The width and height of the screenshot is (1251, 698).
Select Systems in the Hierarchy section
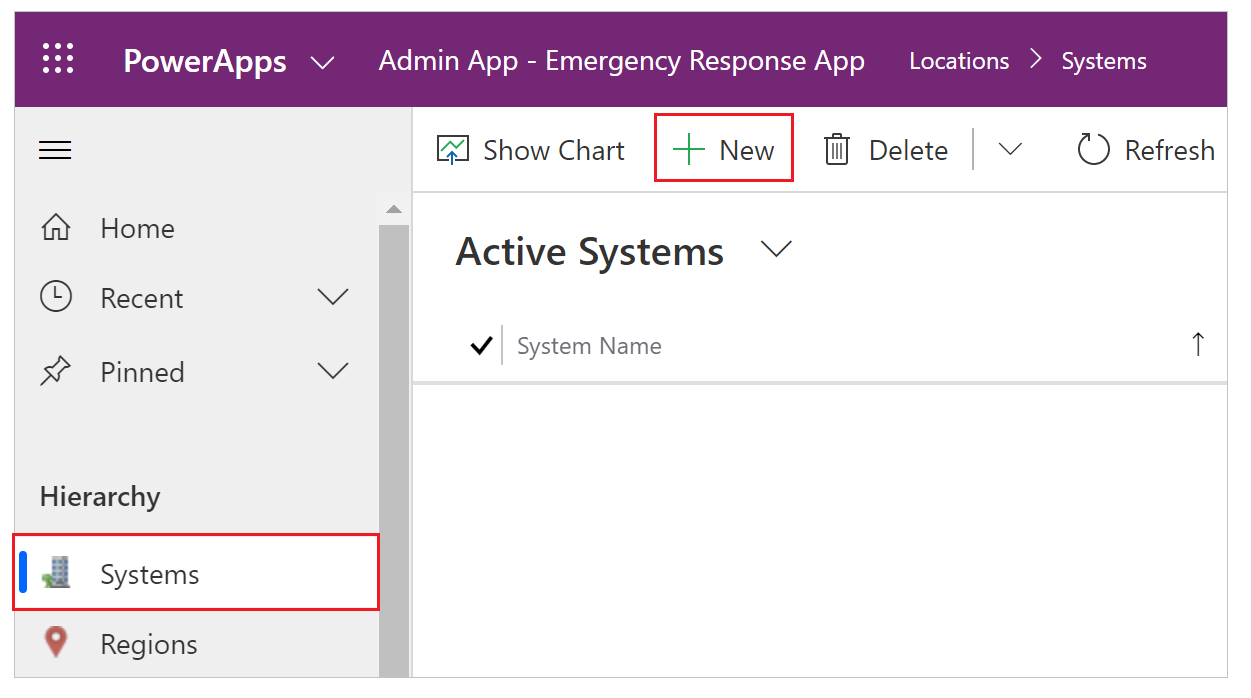click(196, 573)
